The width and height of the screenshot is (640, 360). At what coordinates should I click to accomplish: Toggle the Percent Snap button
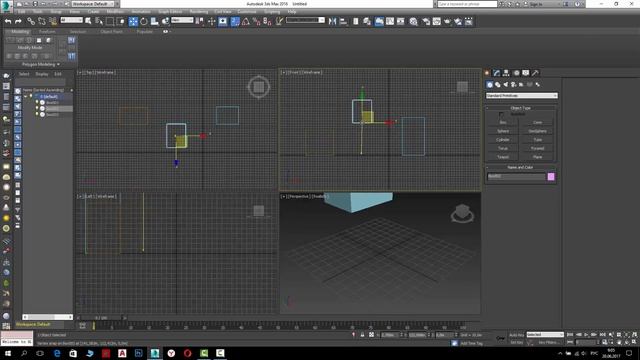256,21
